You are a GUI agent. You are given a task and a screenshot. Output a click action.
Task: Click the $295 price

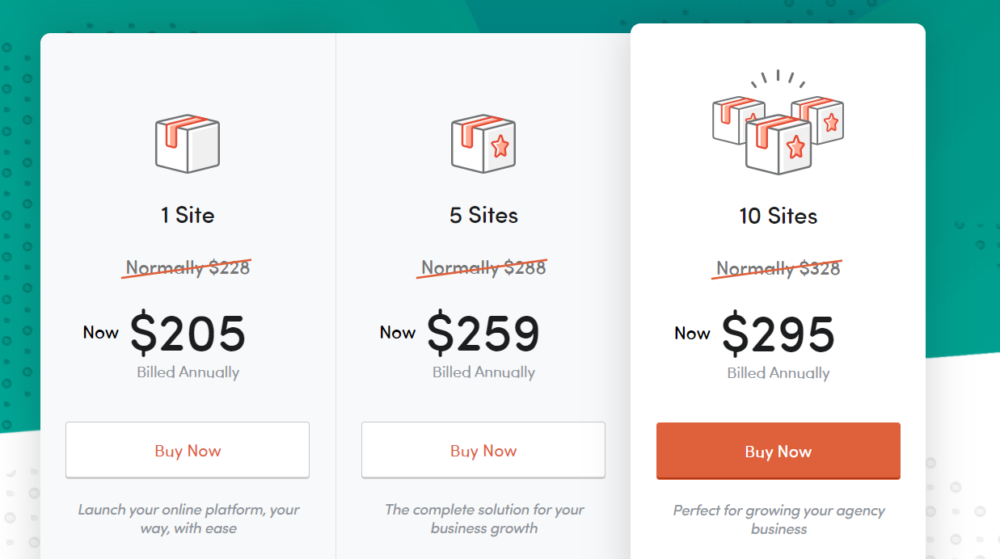778,334
